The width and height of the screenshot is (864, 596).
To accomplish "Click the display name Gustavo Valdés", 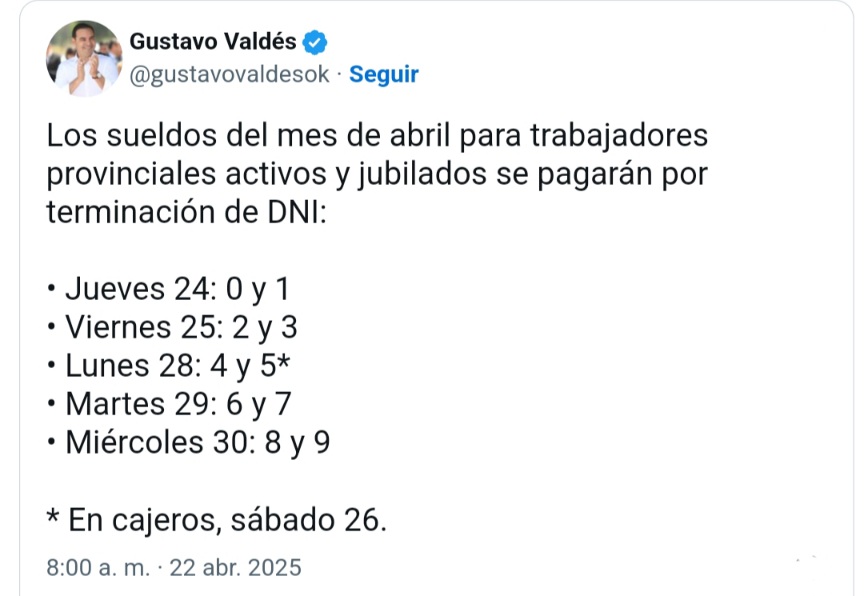I will click(x=214, y=42).
